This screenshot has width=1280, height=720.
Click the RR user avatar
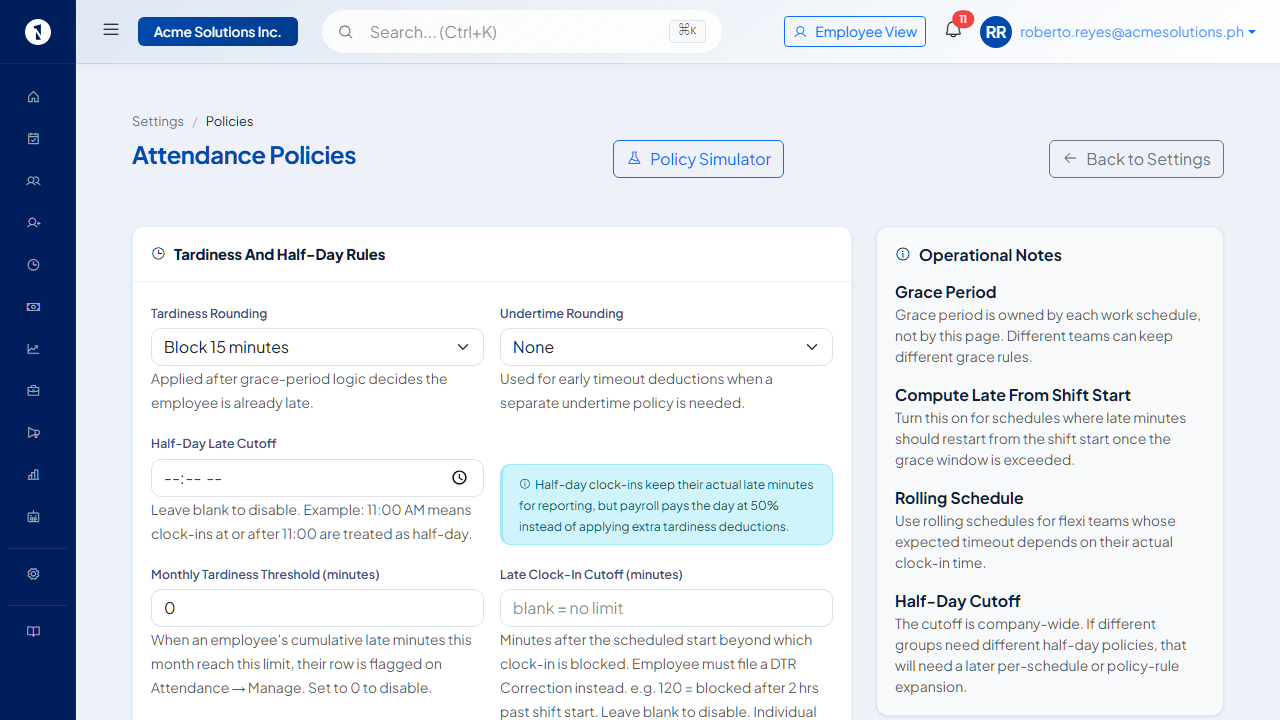996,32
